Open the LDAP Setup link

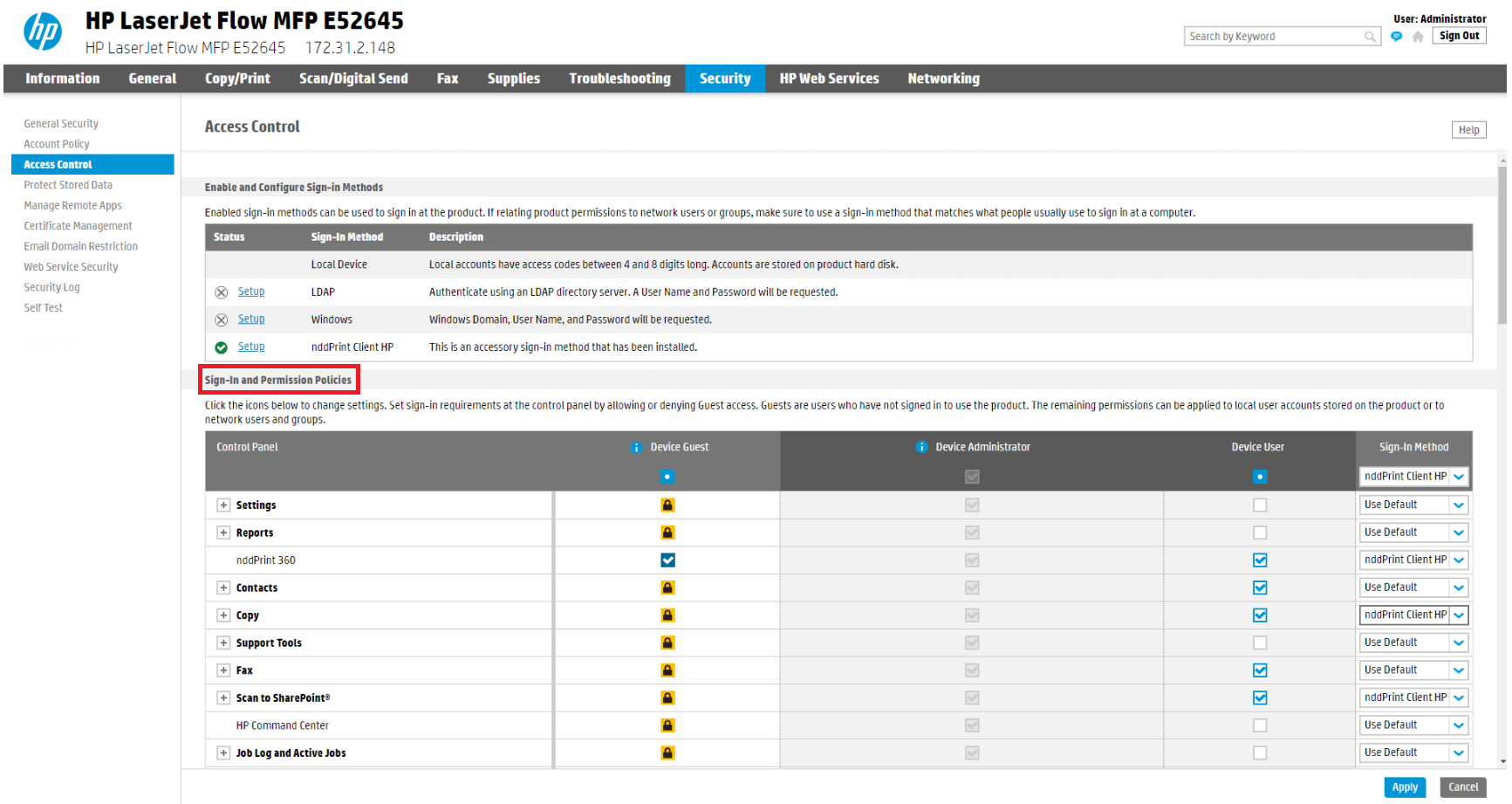pos(251,292)
